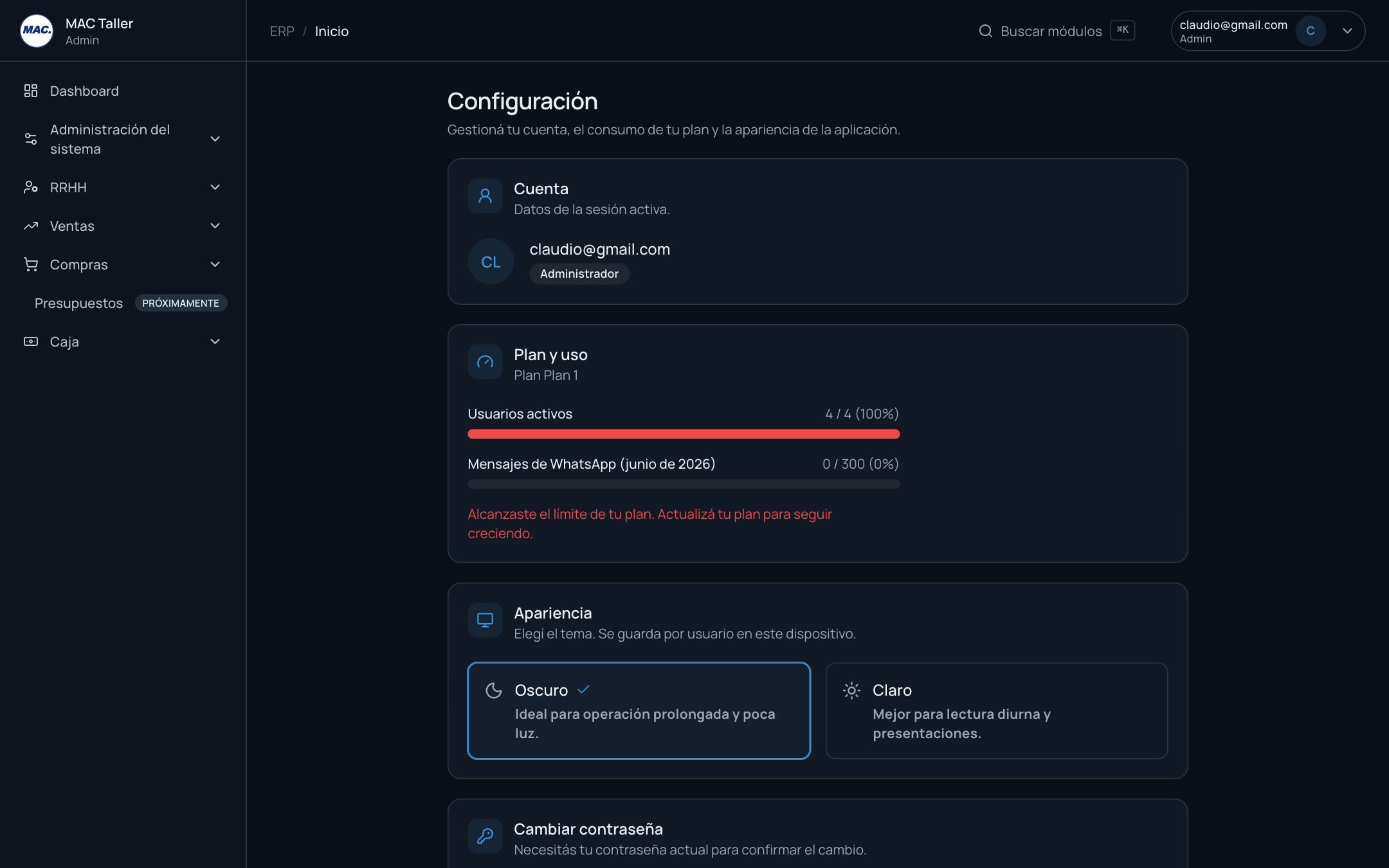Click the Caja banknote icon
Image resolution: width=1389 pixels, height=868 pixels.
tap(31, 341)
